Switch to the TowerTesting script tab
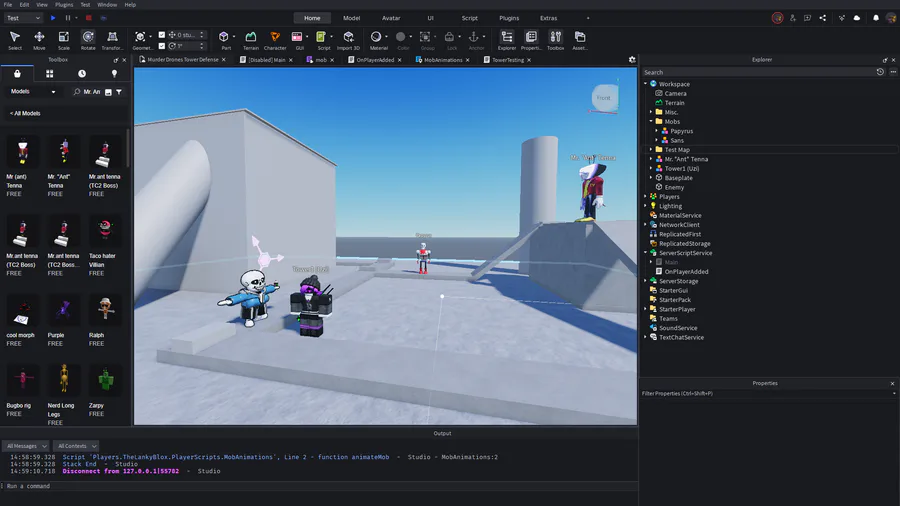The height and width of the screenshot is (506, 900). point(507,60)
